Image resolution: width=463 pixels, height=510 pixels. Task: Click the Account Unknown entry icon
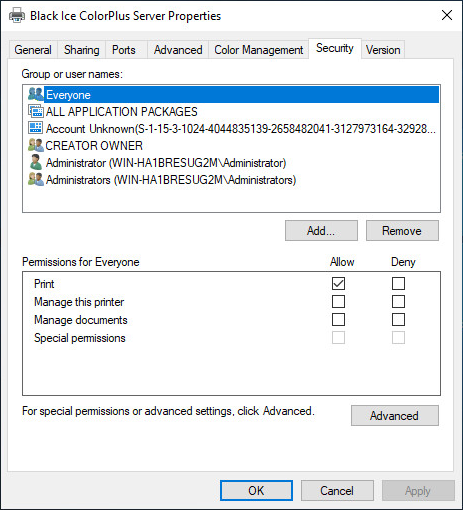[36, 128]
